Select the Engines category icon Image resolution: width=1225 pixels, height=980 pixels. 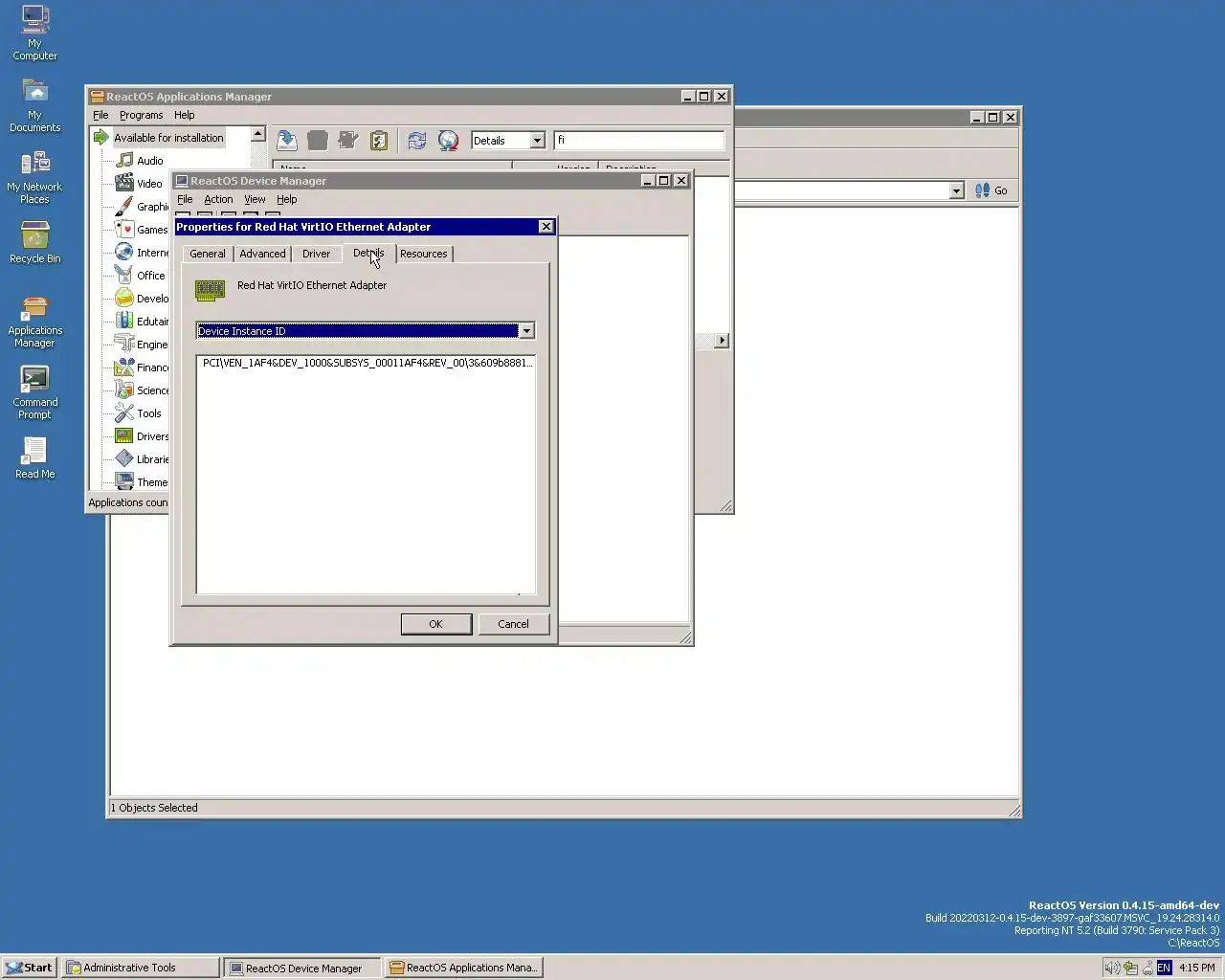124,345
